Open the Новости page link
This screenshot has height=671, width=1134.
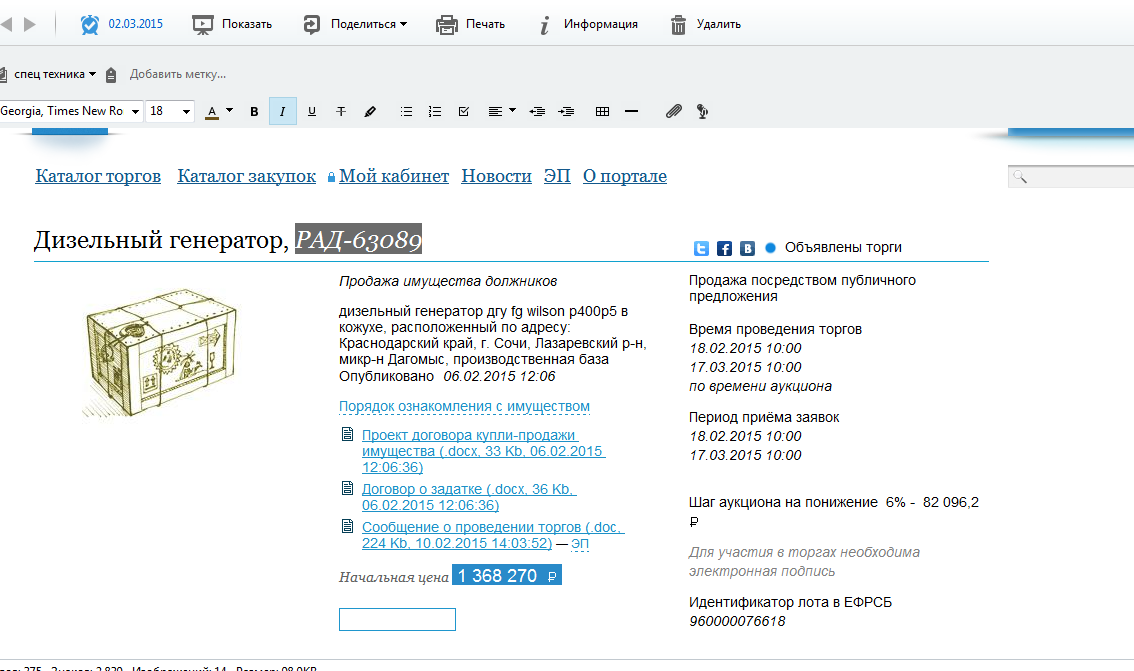pos(496,176)
